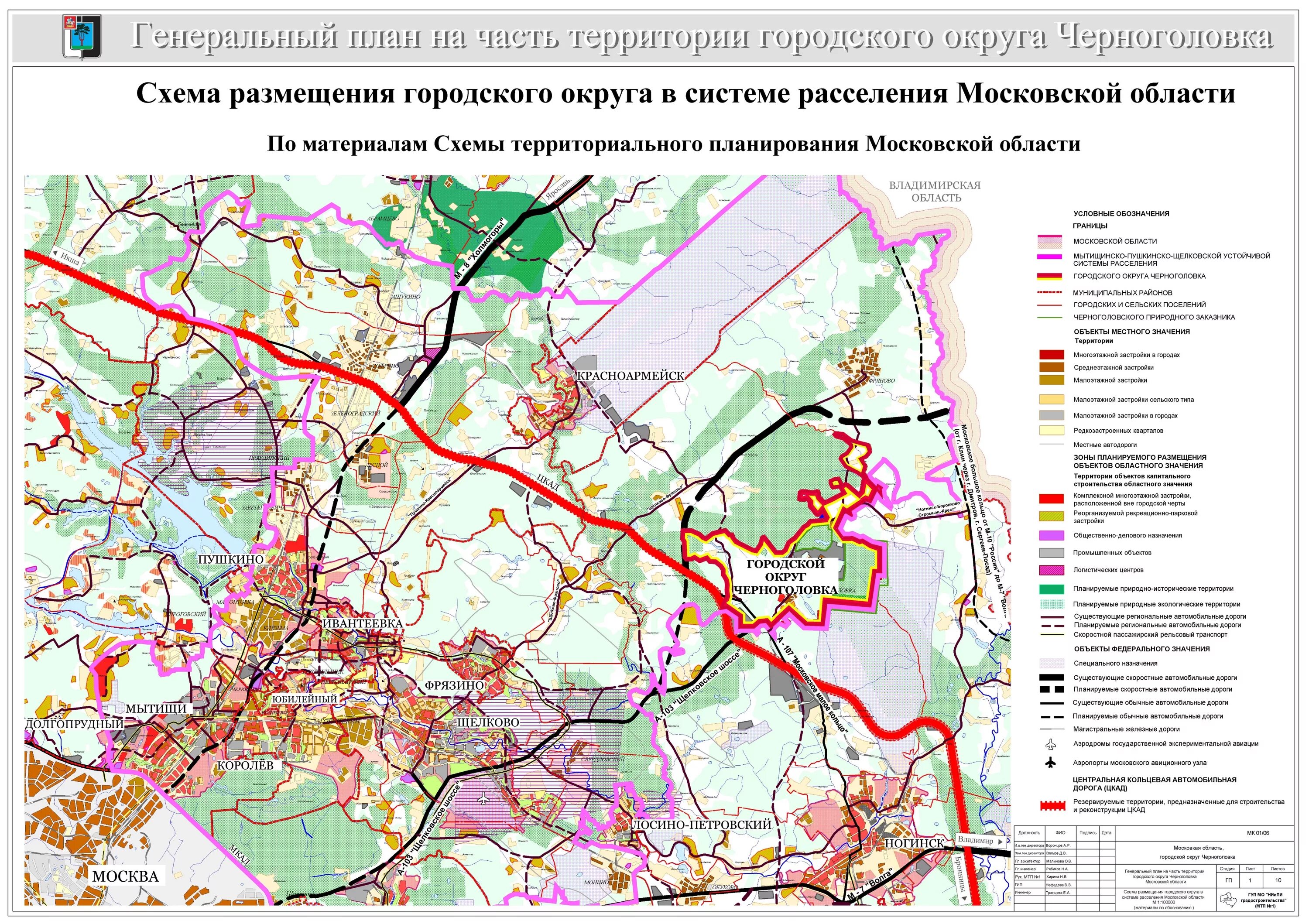Click the hatched pink Логистических центров swatch

coord(1052,570)
